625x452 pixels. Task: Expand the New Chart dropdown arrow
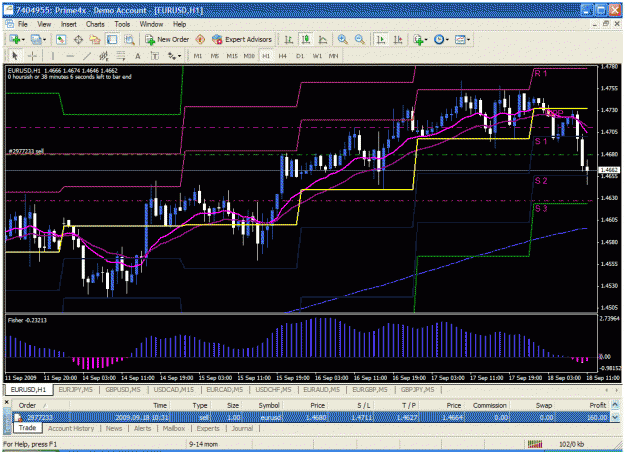(24, 39)
